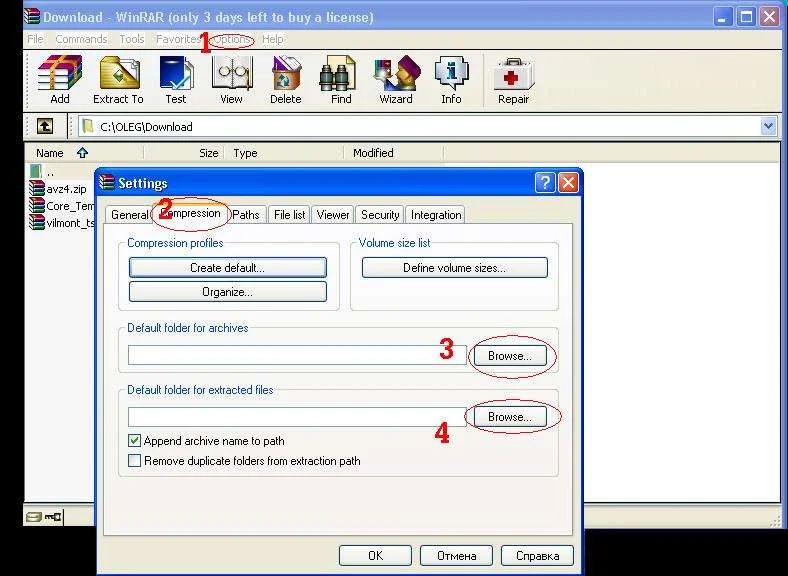
Task: Confirm settings with the OK button
Action: point(375,555)
